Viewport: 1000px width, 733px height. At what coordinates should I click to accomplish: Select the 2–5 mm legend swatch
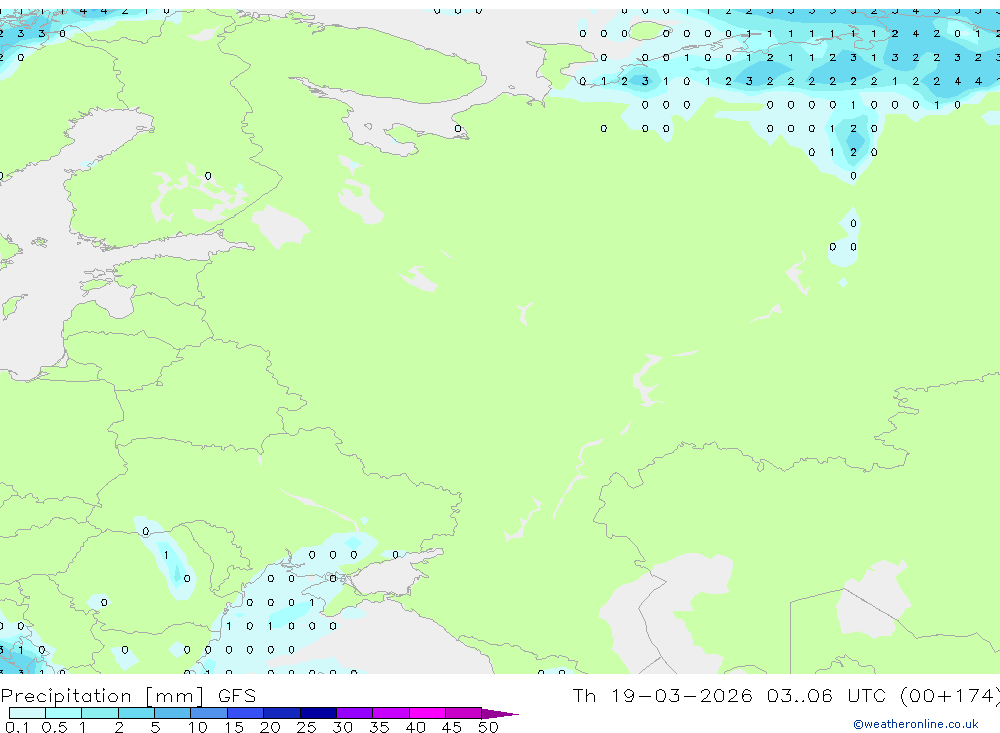[x=136, y=713]
